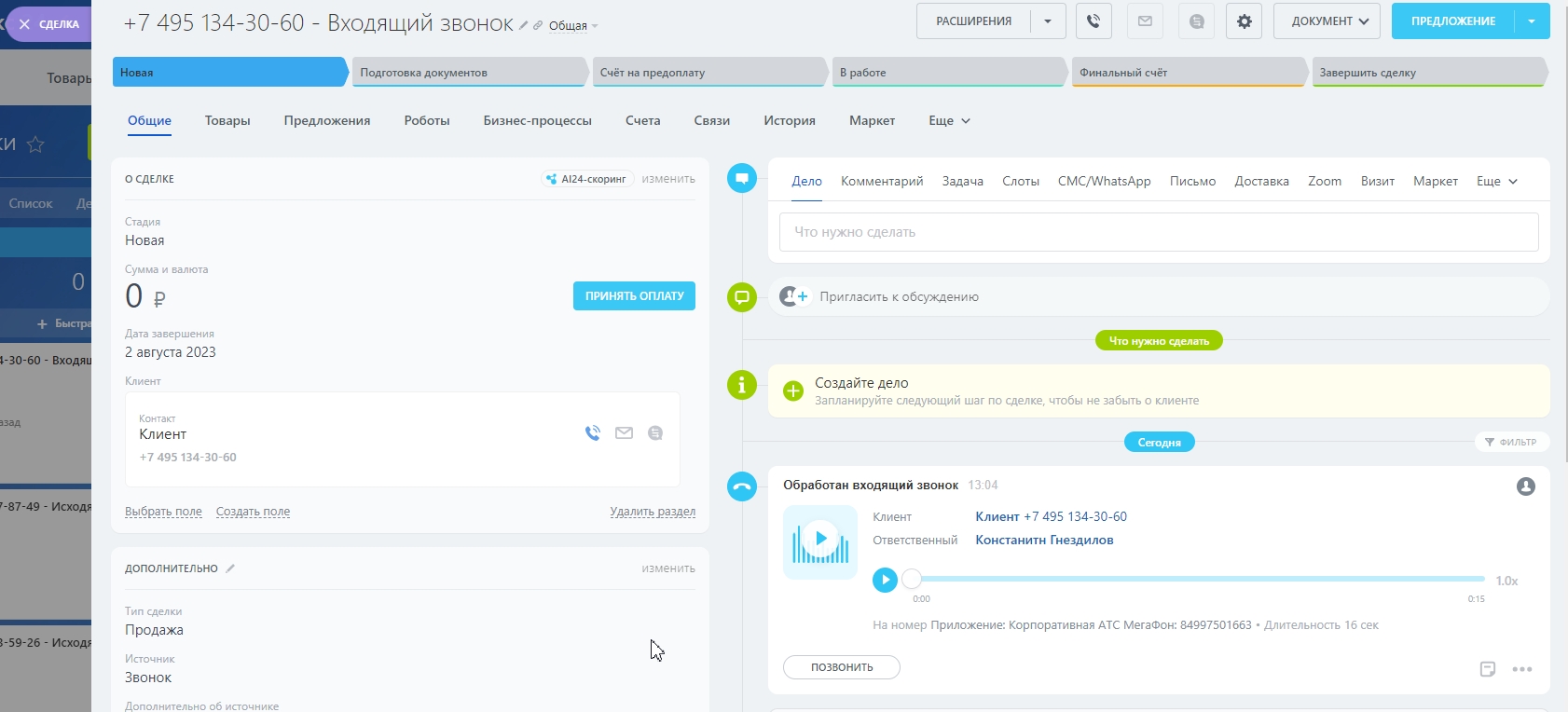The width and height of the screenshot is (1568, 712).
Task: Switch to the Товары tab
Action: click(227, 121)
